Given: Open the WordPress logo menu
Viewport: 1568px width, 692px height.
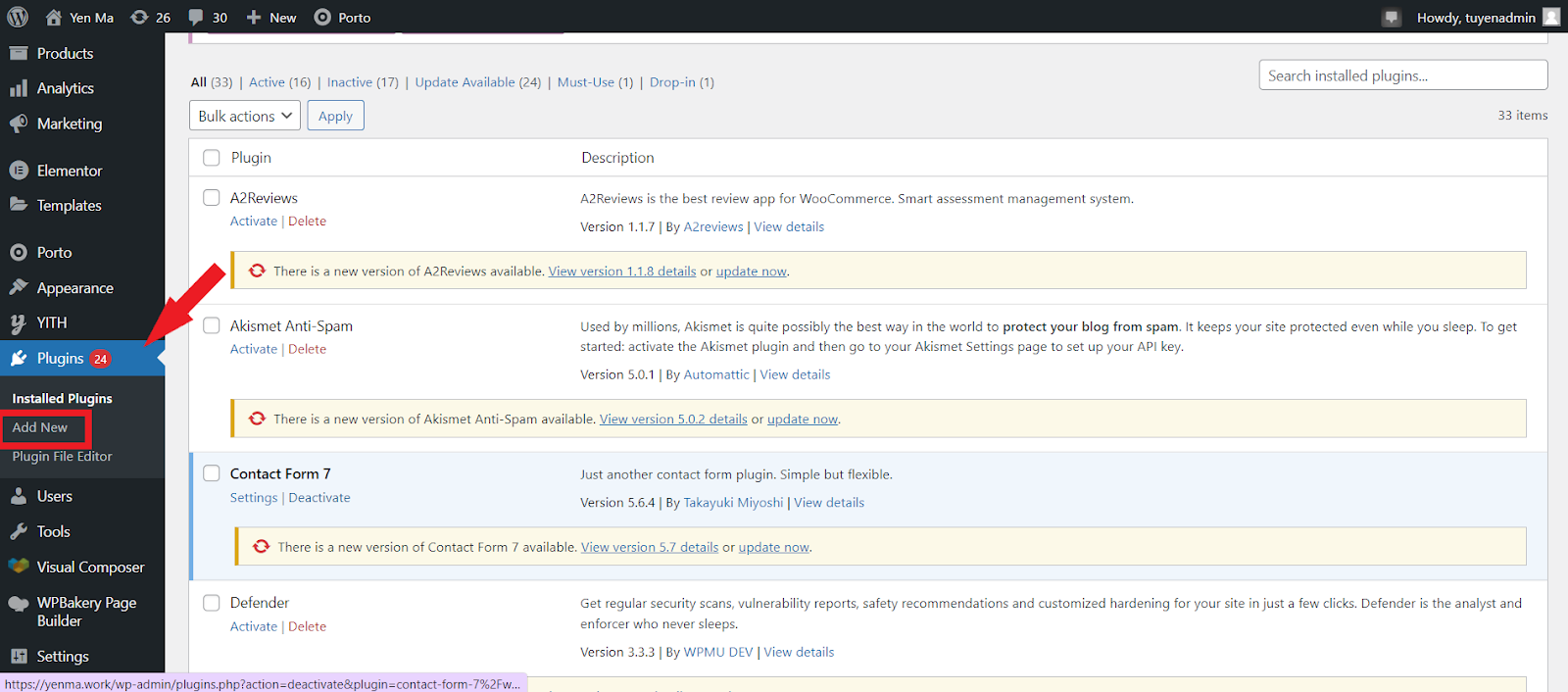Looking at the screenshot, I should (x=18, y=17).
